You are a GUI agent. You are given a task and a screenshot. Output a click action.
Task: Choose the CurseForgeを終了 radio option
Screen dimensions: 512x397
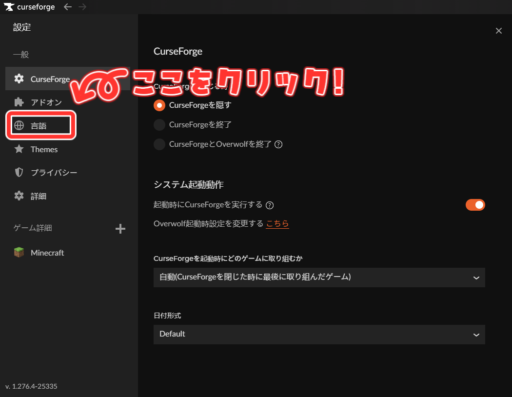pos(159,125)
